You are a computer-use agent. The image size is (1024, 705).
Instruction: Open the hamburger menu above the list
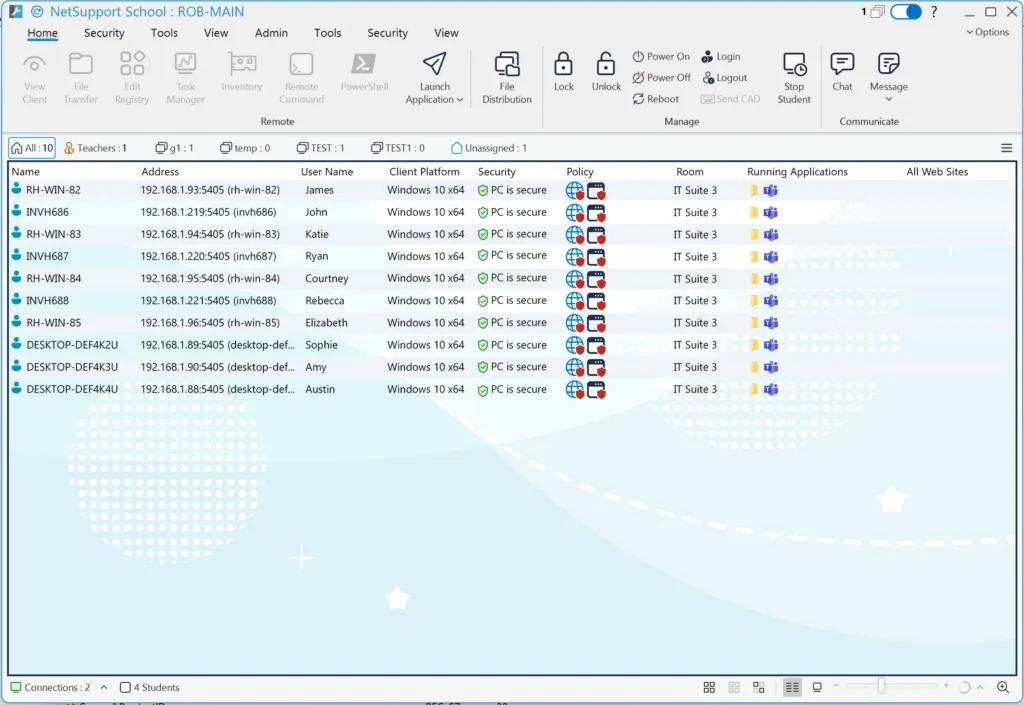[1006, 148]
